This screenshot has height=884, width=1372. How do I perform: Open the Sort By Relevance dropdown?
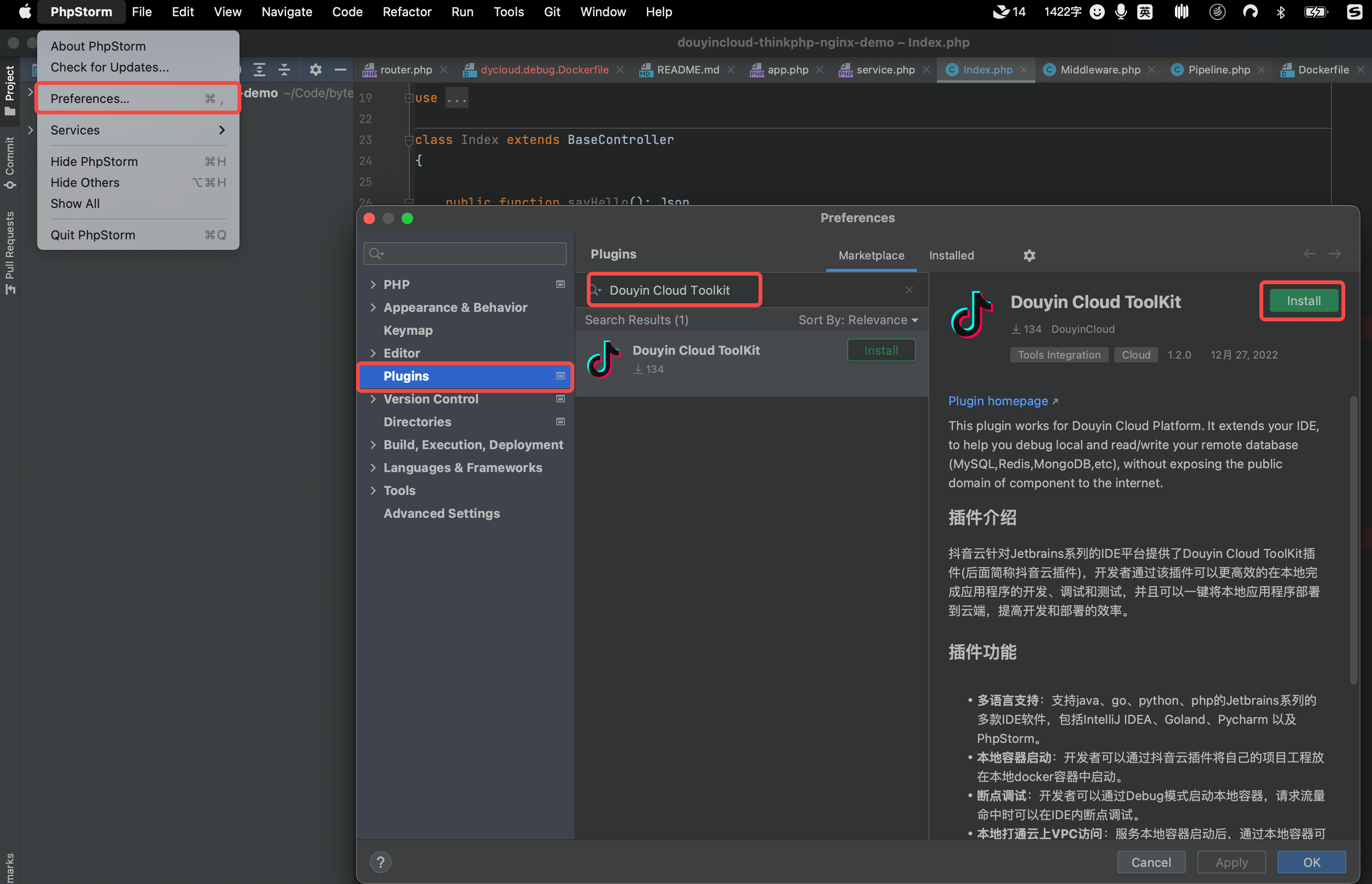[858, 320]
